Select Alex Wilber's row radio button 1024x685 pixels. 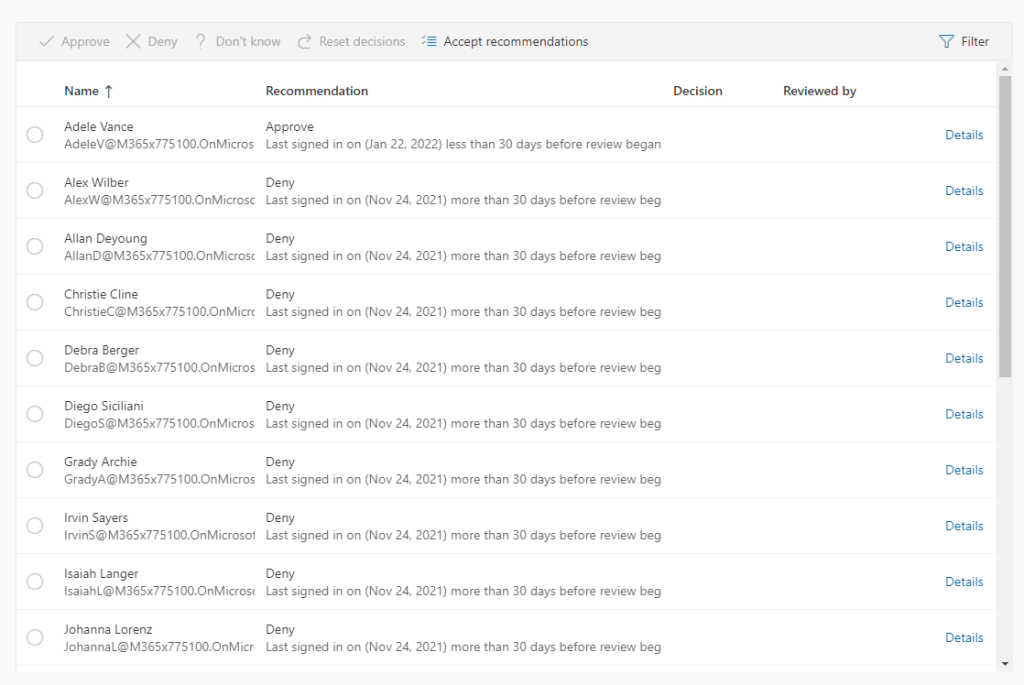coord(35,191)
